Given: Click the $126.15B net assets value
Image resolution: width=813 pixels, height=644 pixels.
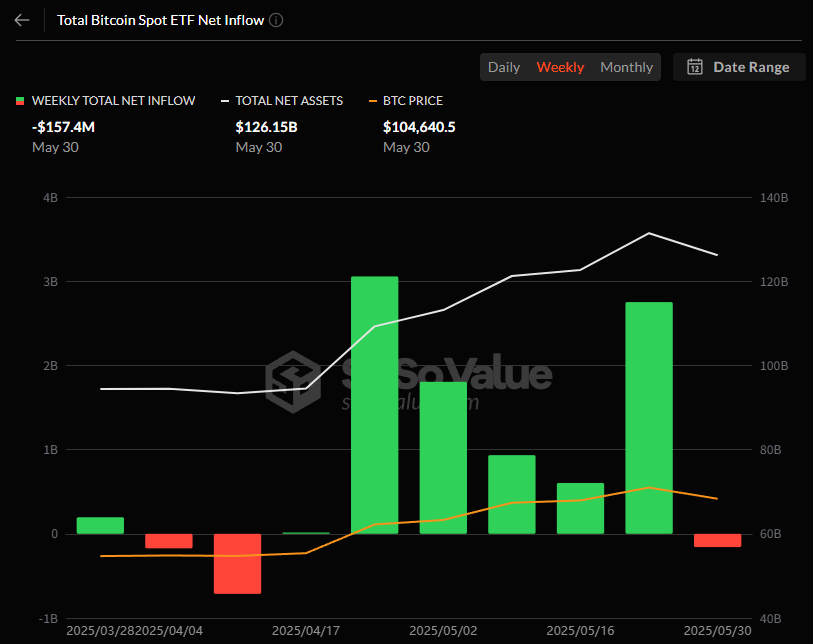Looking at the screenshot, I should point(267,127).
